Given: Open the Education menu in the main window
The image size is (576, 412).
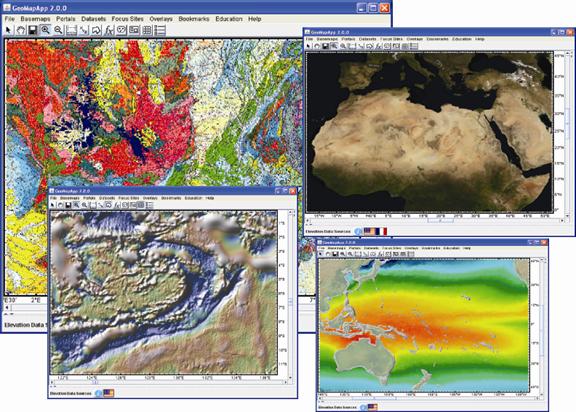Looking at the screenshot, I should (229, 19).
